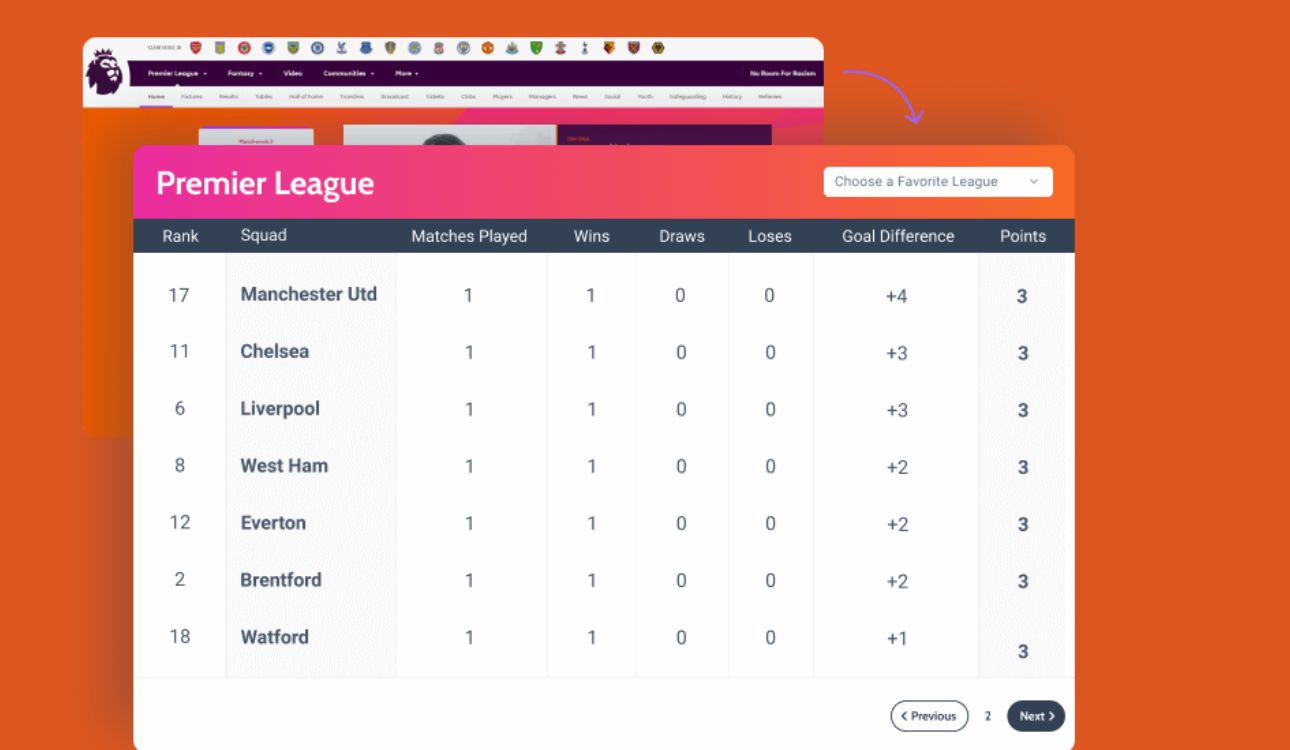
Task: Sort table by Points column header
Action: click(1023, 236)
